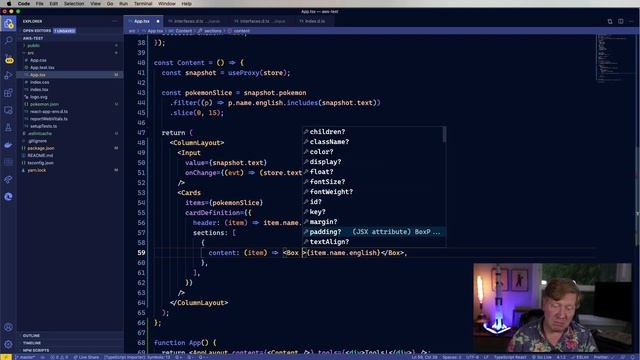Open the Go menu
Image resolution: width=640 pixels, height=360 pixels.
[x=110, y=3]
